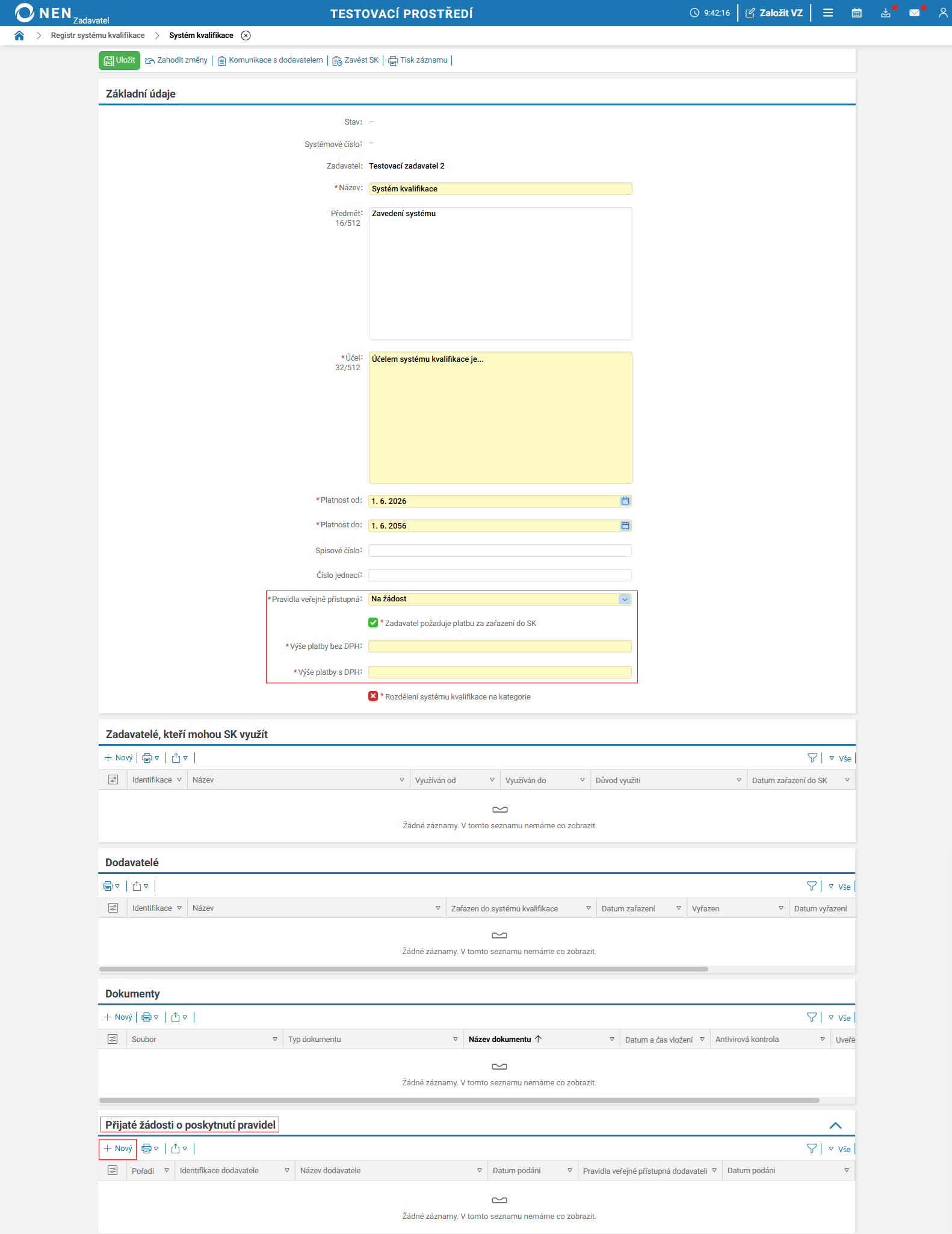The height and width of the screenshot is (1234, 952).
Task: Click the download icon in header
Action: coord(886,13)
